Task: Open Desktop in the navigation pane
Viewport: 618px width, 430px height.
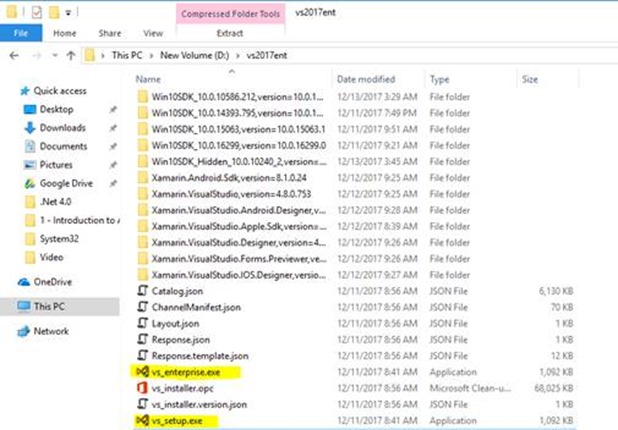Action: [x=56, y=109]
